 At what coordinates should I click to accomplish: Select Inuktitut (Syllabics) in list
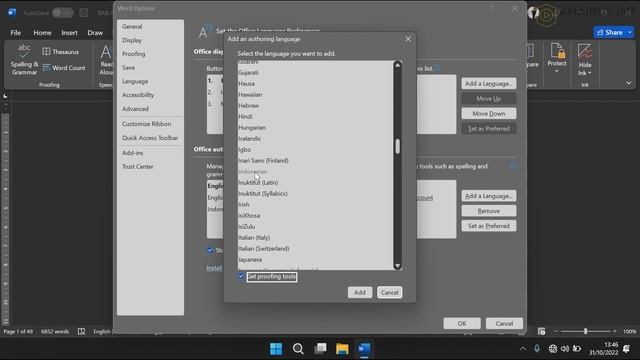[x=316, y=193]
